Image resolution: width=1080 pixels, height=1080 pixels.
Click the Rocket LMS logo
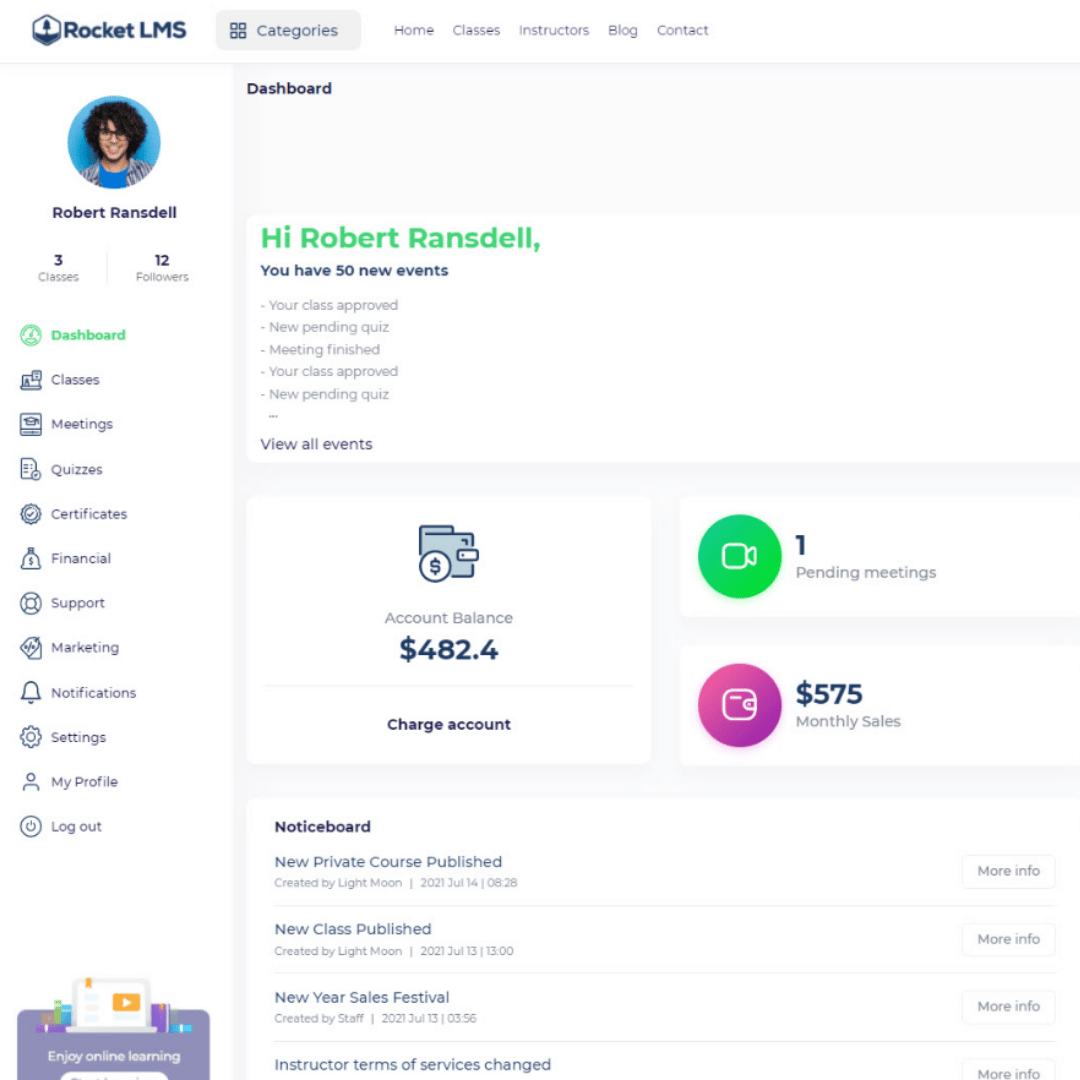click(x=109, y=30)
